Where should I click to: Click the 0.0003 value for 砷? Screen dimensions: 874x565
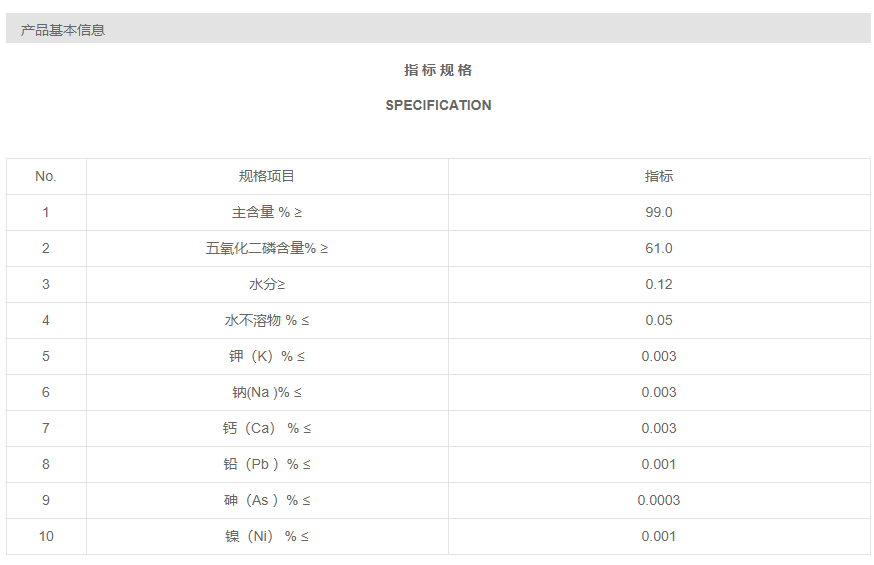click(x=659, y=500)
